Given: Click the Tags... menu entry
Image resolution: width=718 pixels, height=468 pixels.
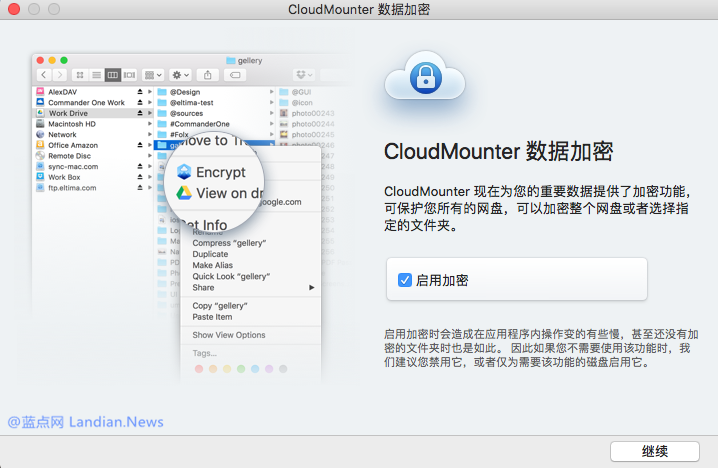Looking at the screenshot, I should (204, 353).
